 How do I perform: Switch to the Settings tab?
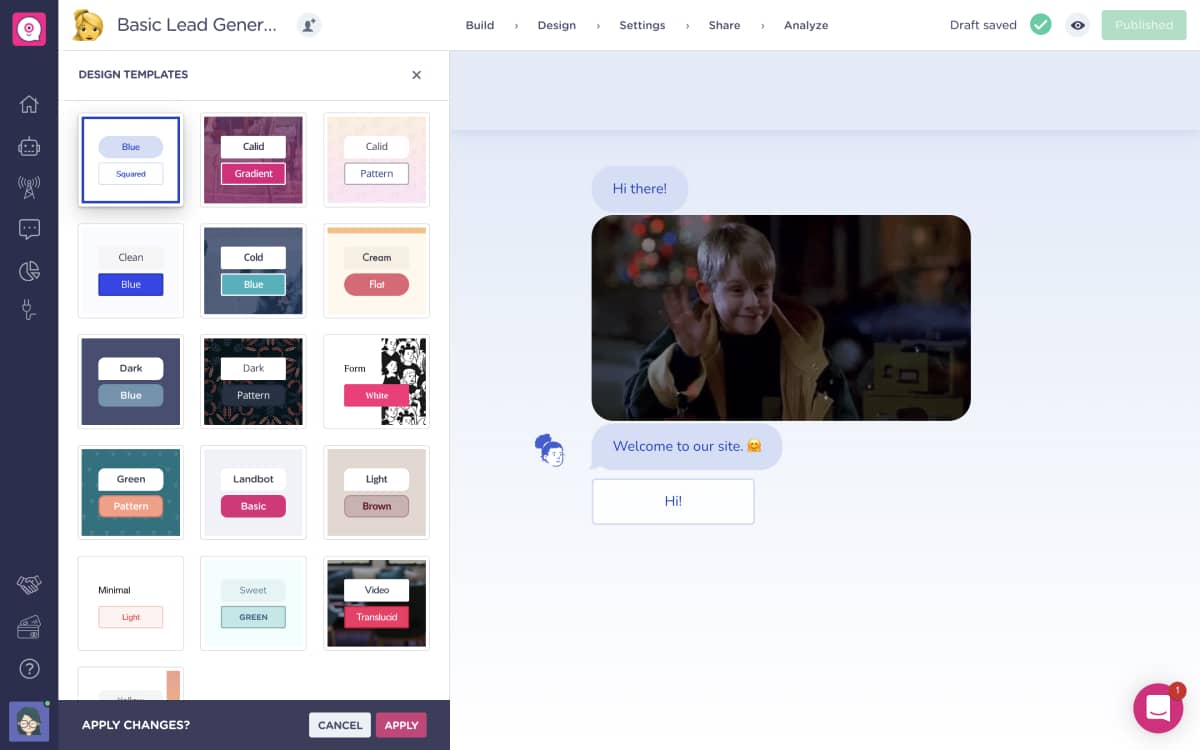click(642, 25)
